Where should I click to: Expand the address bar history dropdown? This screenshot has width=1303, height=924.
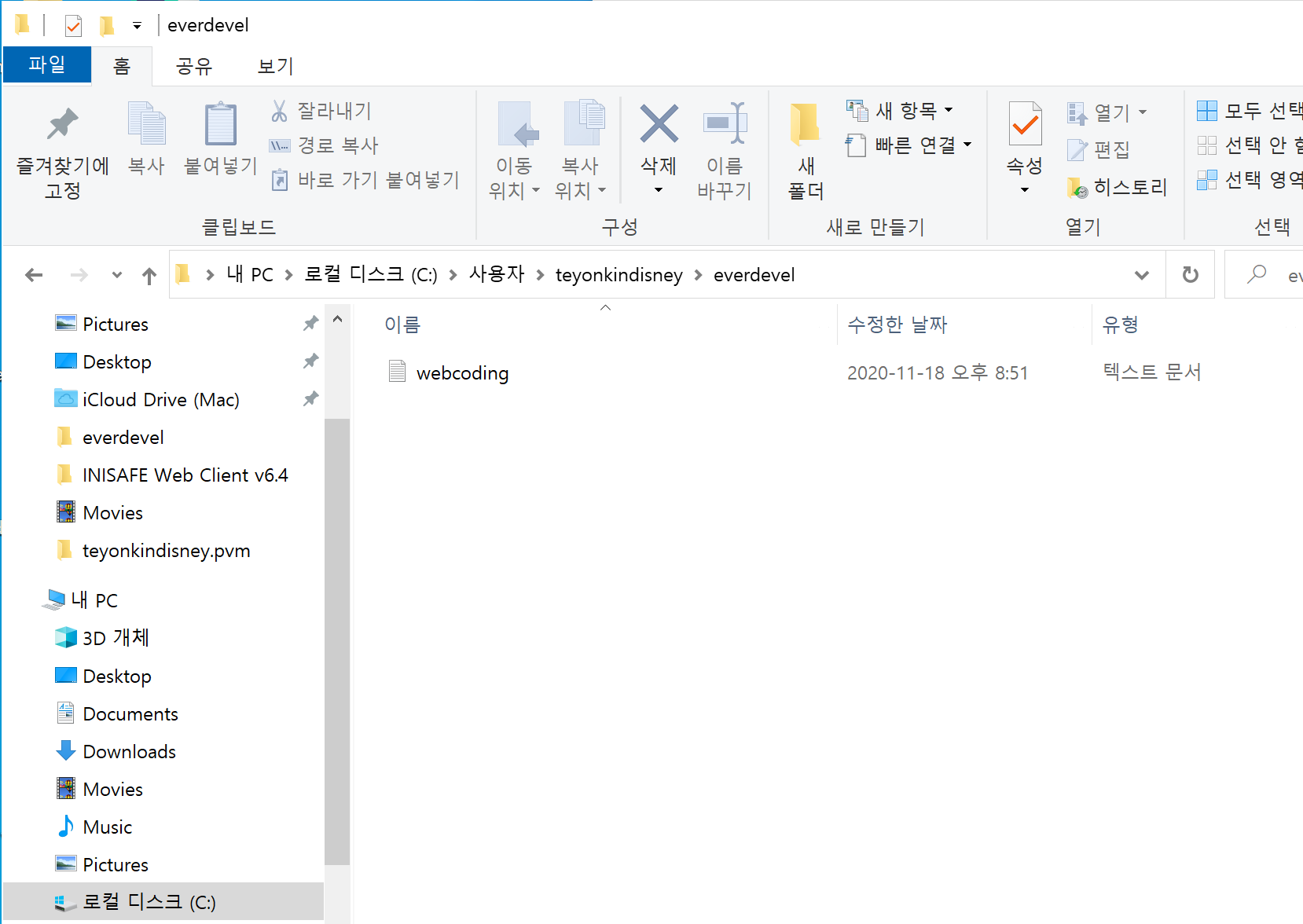[1142, 275]
